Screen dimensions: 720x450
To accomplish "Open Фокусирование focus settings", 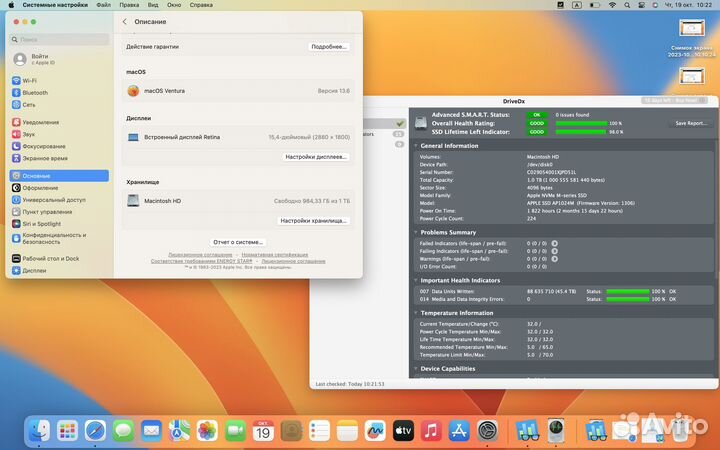I will pyautogui.click(x=59, y=146).
